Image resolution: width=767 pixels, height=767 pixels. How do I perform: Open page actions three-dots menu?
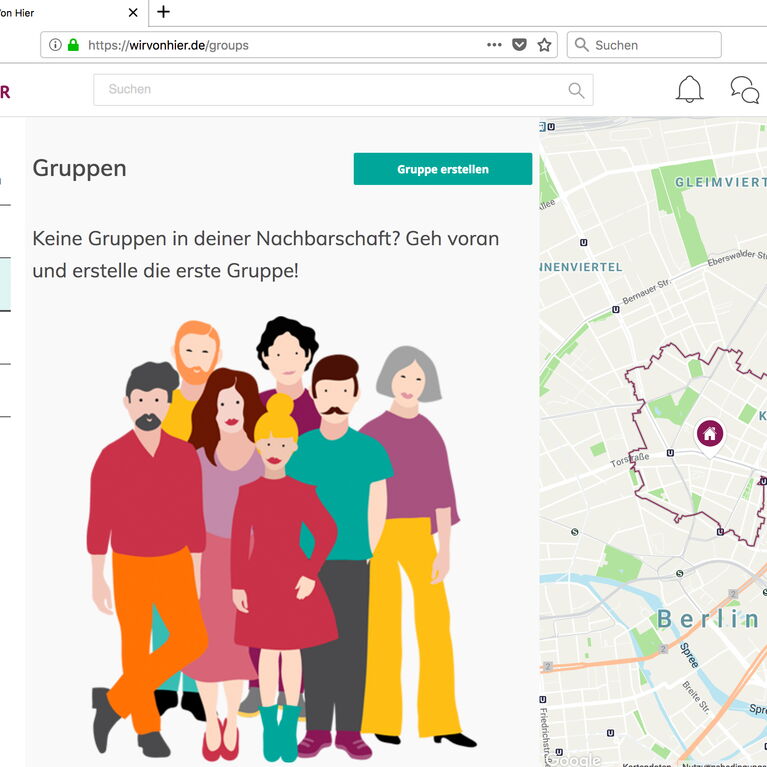tap(494, 45)
